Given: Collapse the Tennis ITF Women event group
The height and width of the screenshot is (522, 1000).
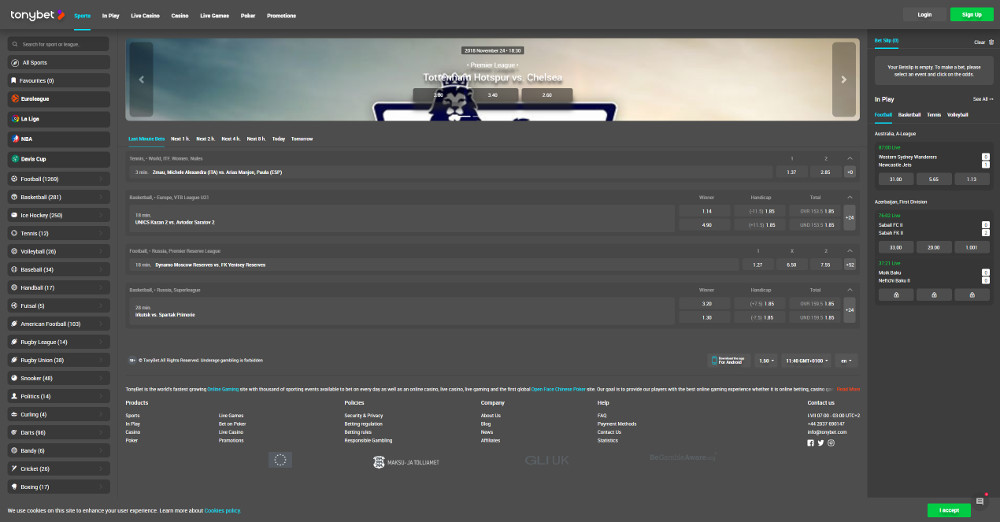Looking at the screenshot, I should click(x=849, y=158).
